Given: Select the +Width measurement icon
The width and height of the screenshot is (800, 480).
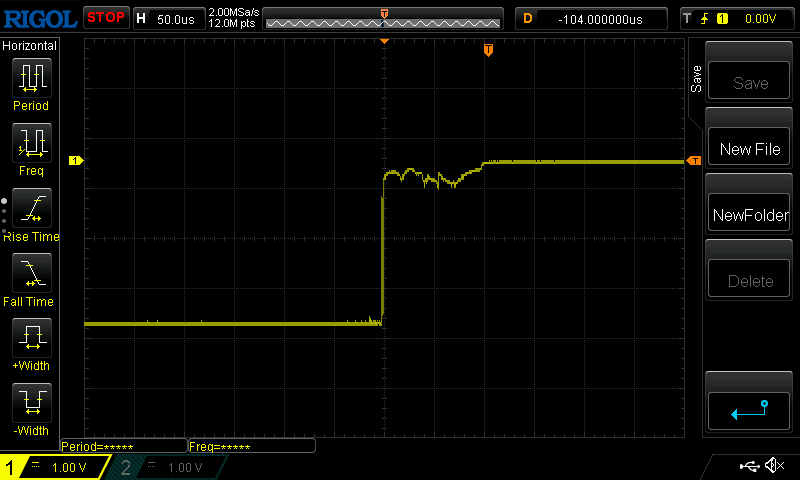Looking at the screenshot, I should [x=30, y=345].
